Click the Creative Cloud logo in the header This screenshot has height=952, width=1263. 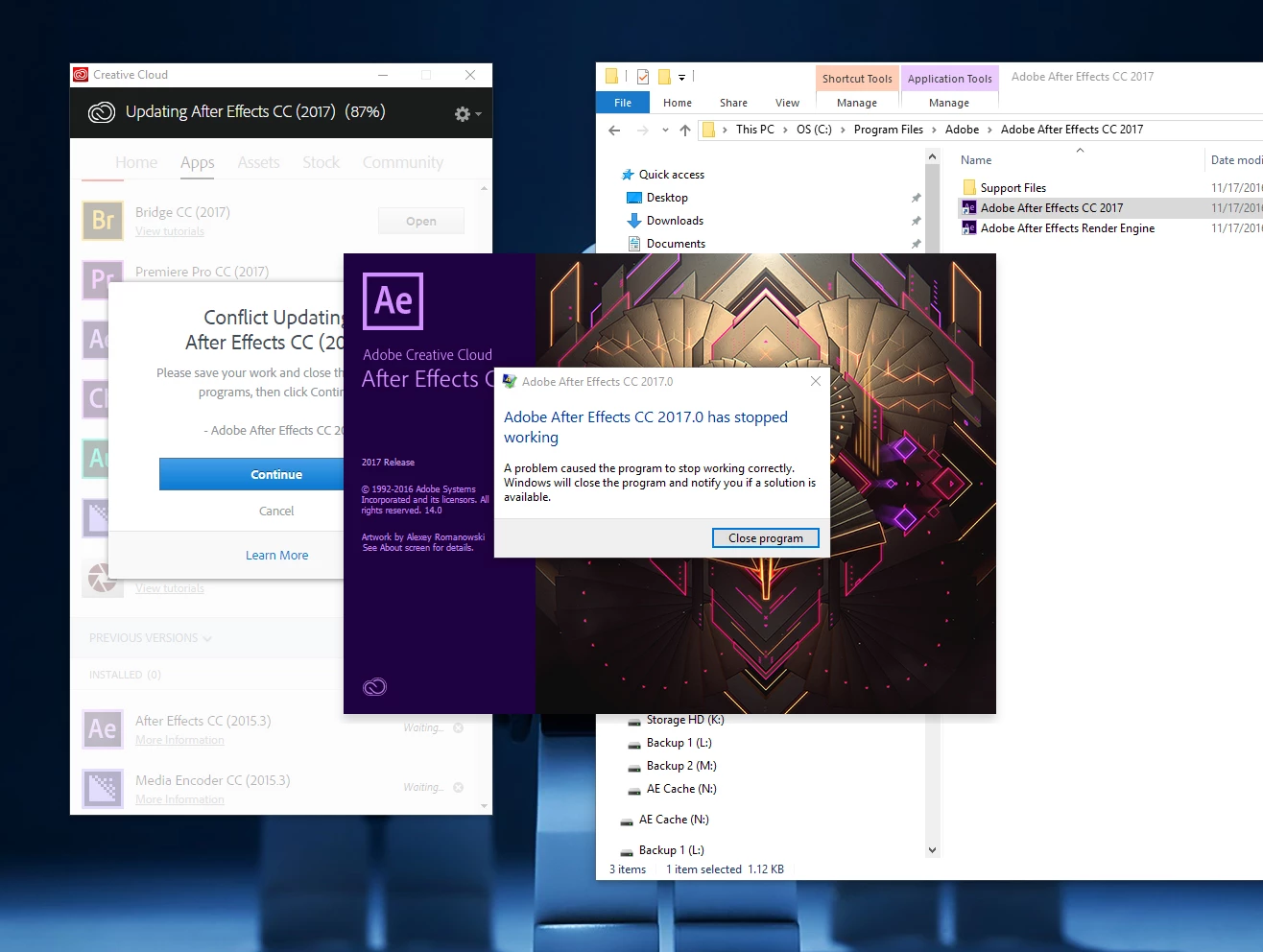click(x=102, y=112)
